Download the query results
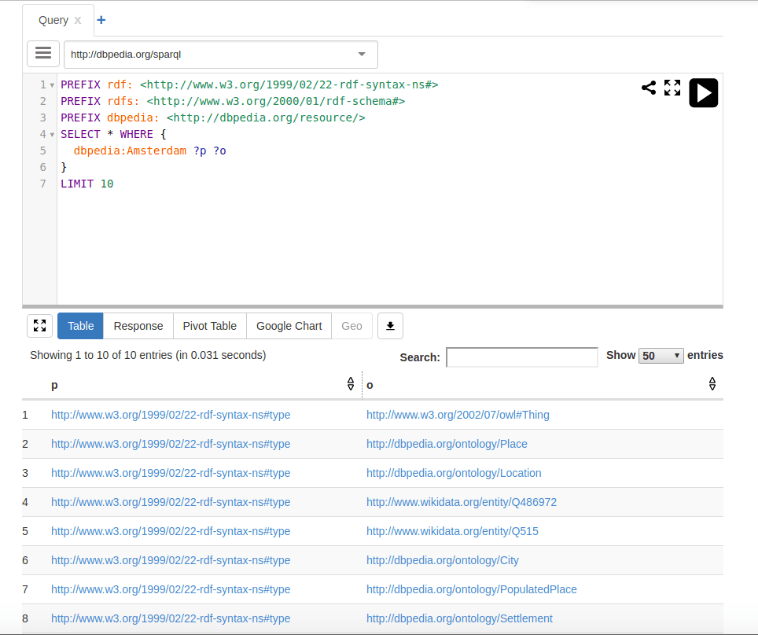 point(390,326)
